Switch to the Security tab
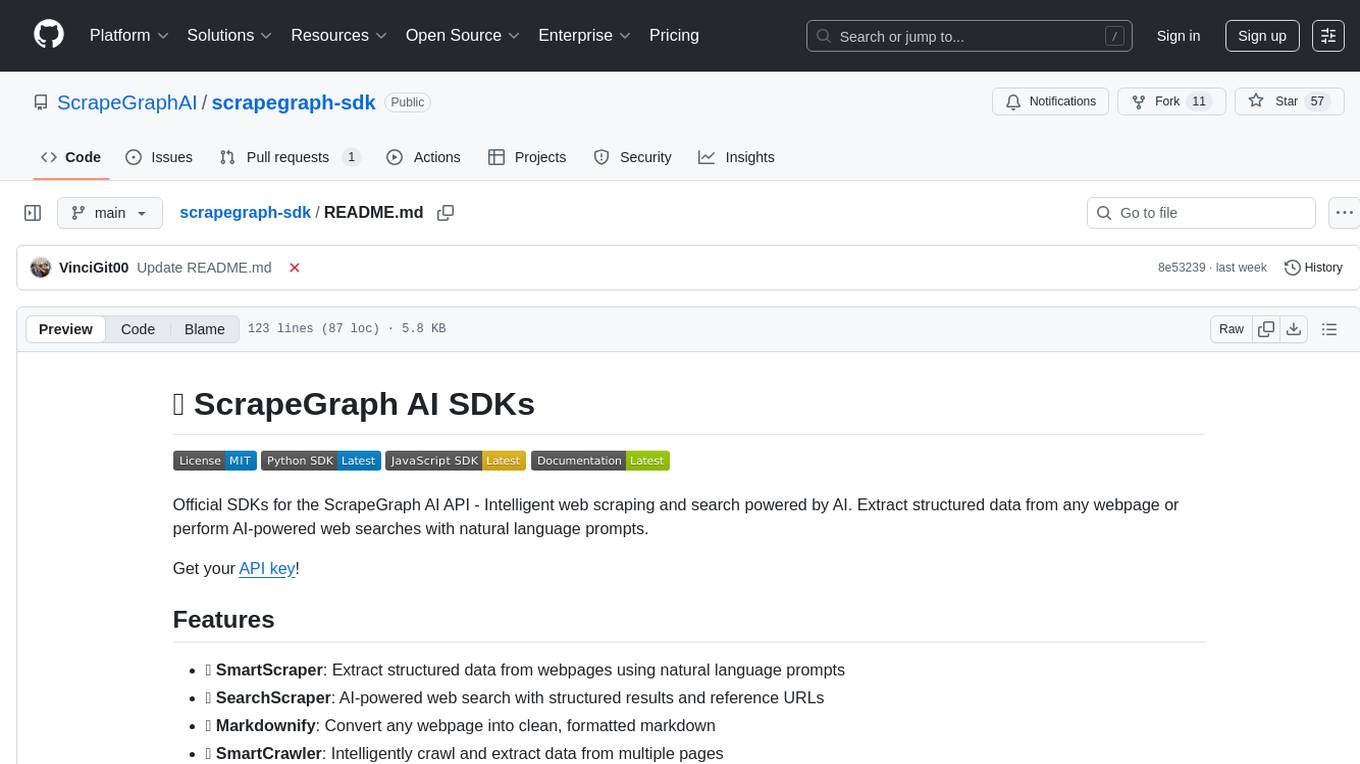The width and height of the screenshot is (1360, 764). tap(632, 157)
